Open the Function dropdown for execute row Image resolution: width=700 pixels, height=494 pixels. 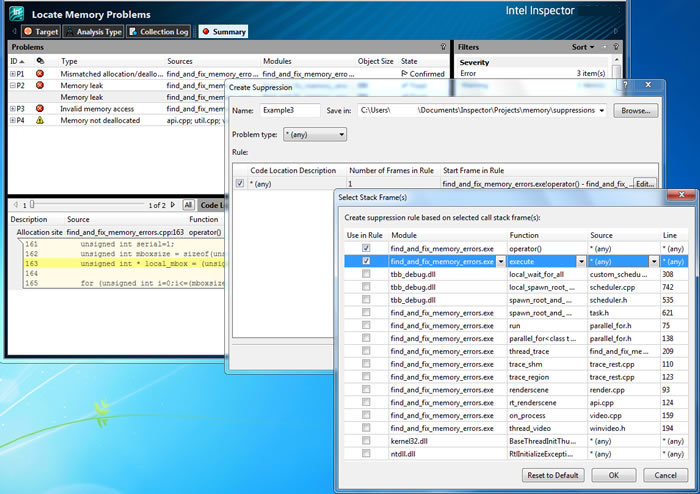tap(582, 261)
